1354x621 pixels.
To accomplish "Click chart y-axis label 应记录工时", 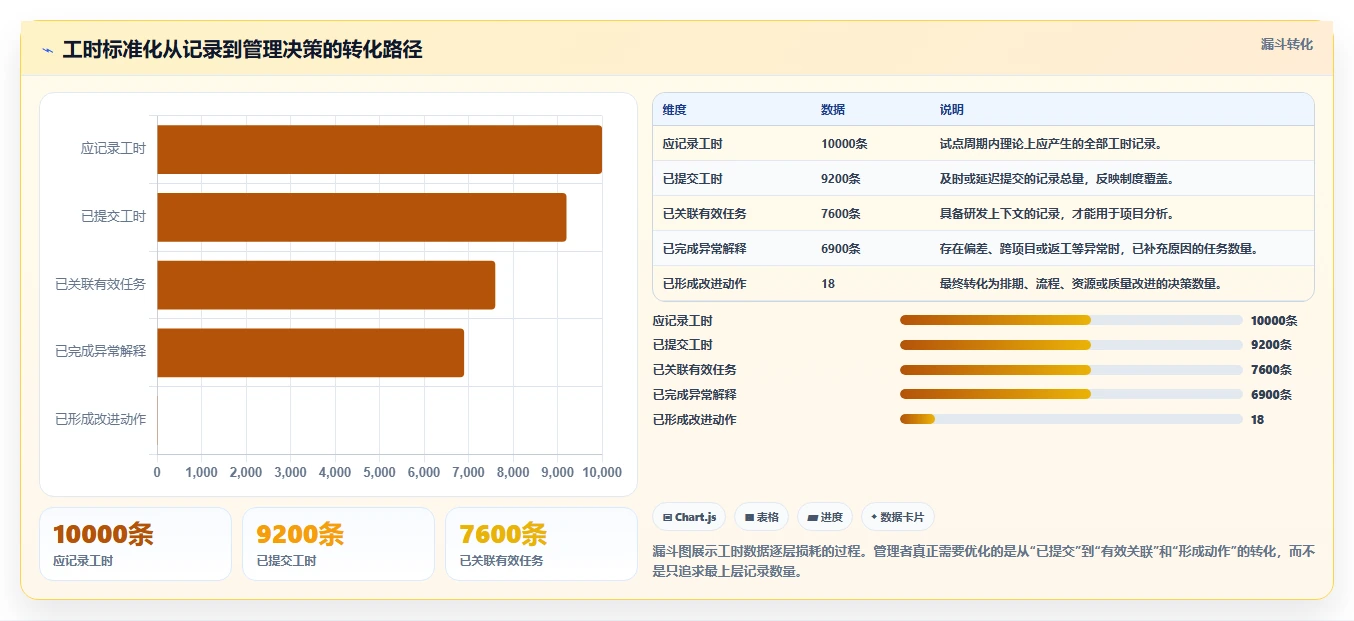I will (x=113, y=149).
